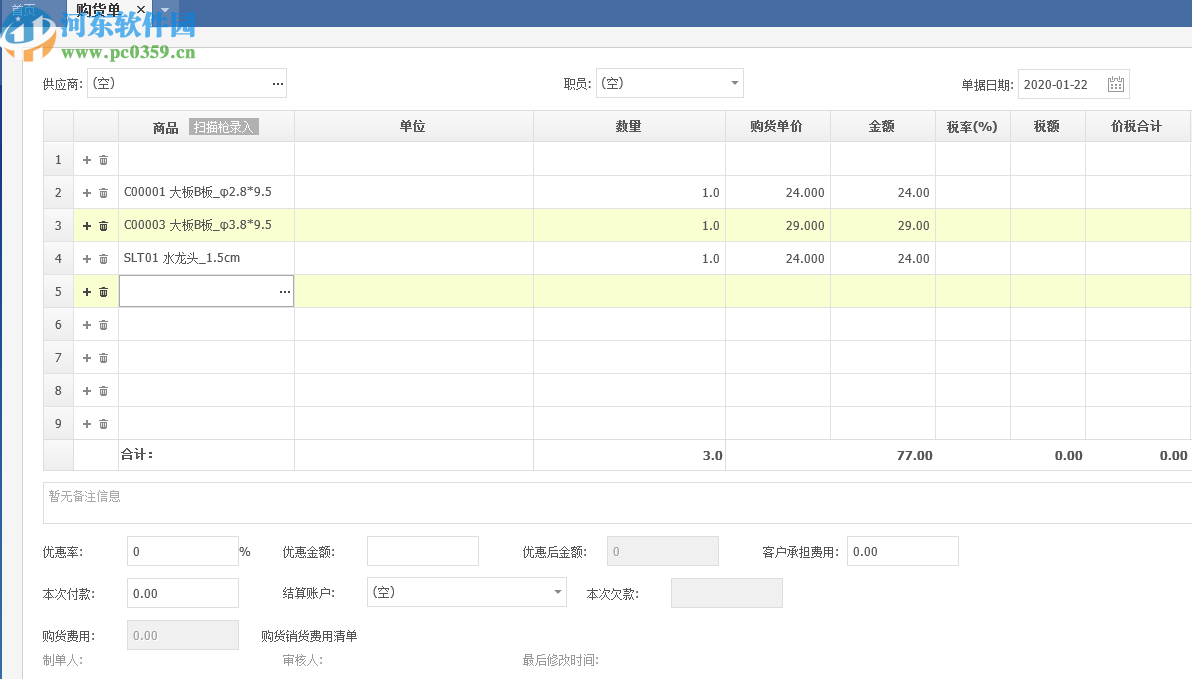Click the ellipsis to choose a 供应商
The width and height of the screenshot is (1192, 679).
tap(277, 84)
